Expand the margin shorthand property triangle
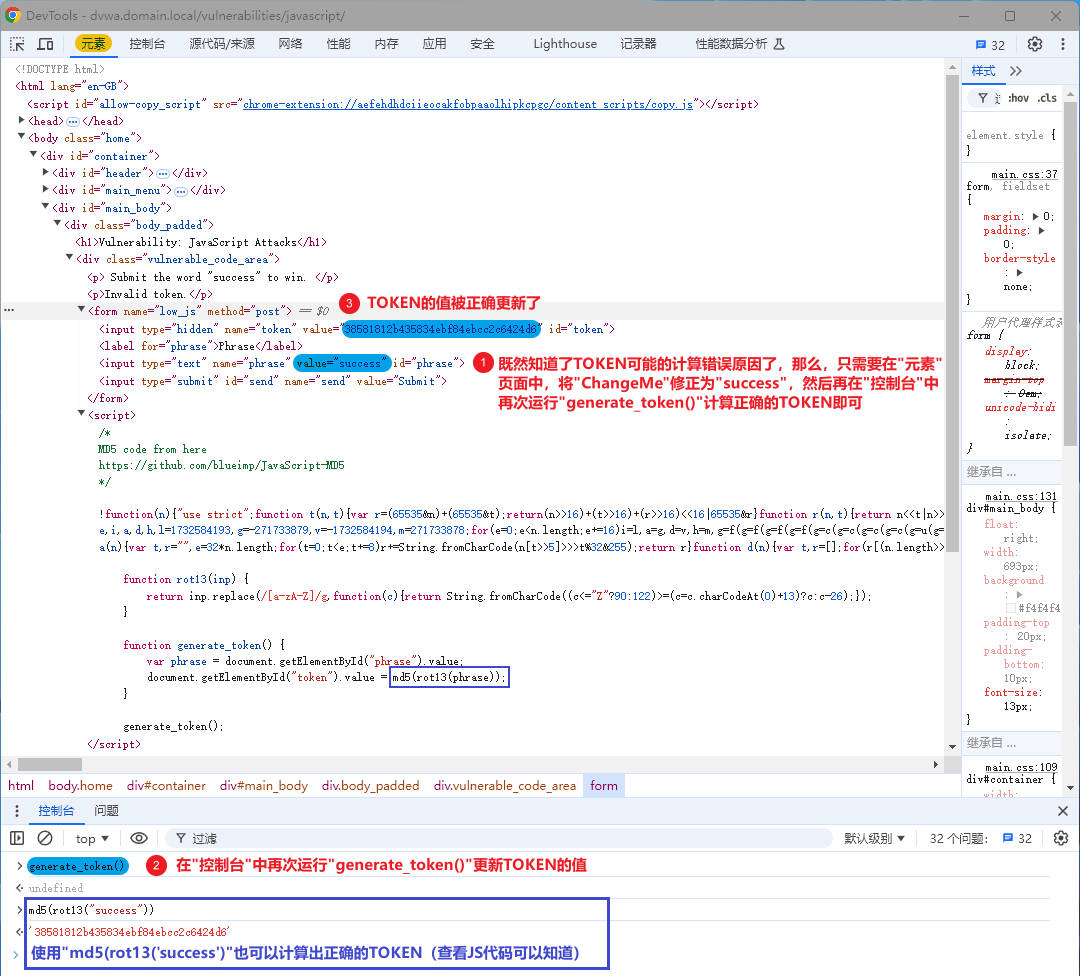The image size is (1080, 976). point(1035,216)
